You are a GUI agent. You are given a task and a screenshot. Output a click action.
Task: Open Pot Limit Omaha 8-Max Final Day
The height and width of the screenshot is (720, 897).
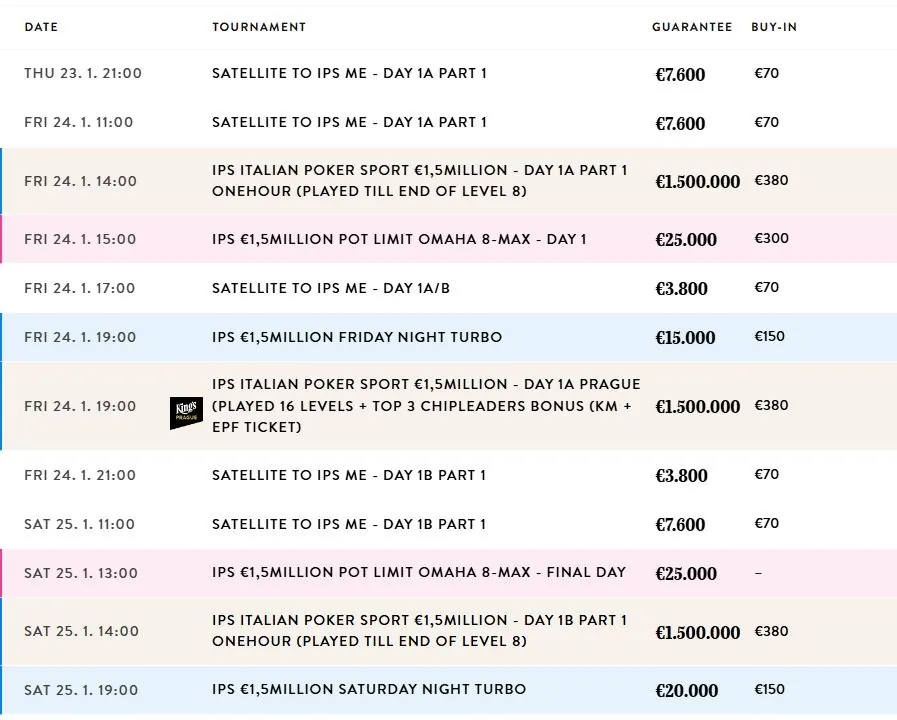click(448, 573)
